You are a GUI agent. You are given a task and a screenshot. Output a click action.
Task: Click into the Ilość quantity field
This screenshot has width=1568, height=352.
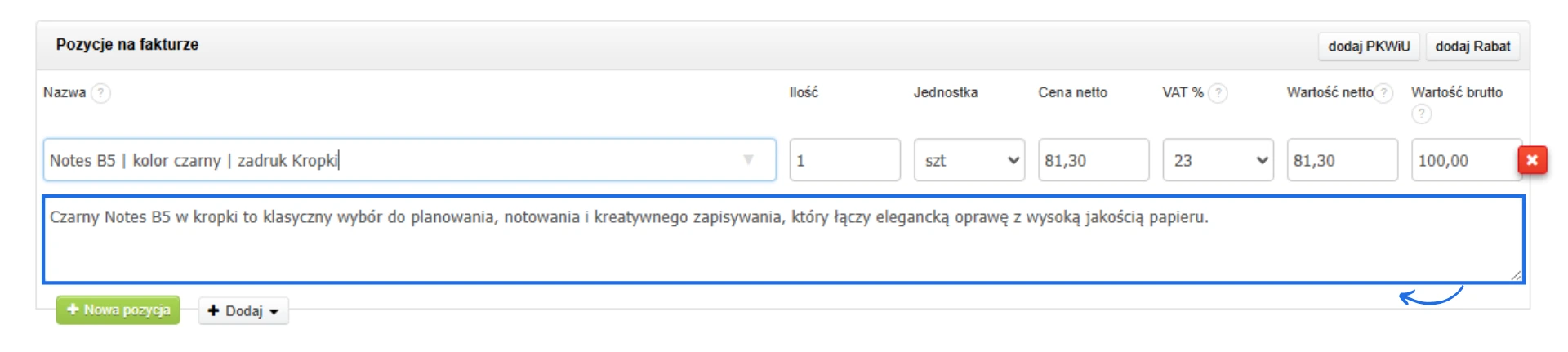click(844, 160)
